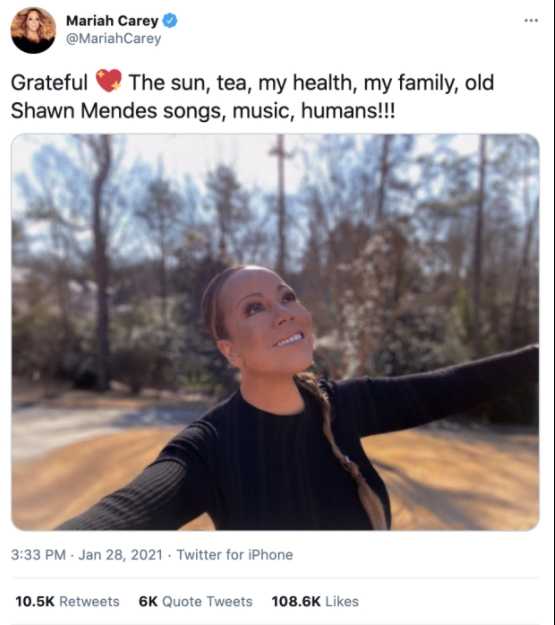Click the 6K quote tweet count number
The height and width of the screenshot is (625, 555).
pos(148,601)
